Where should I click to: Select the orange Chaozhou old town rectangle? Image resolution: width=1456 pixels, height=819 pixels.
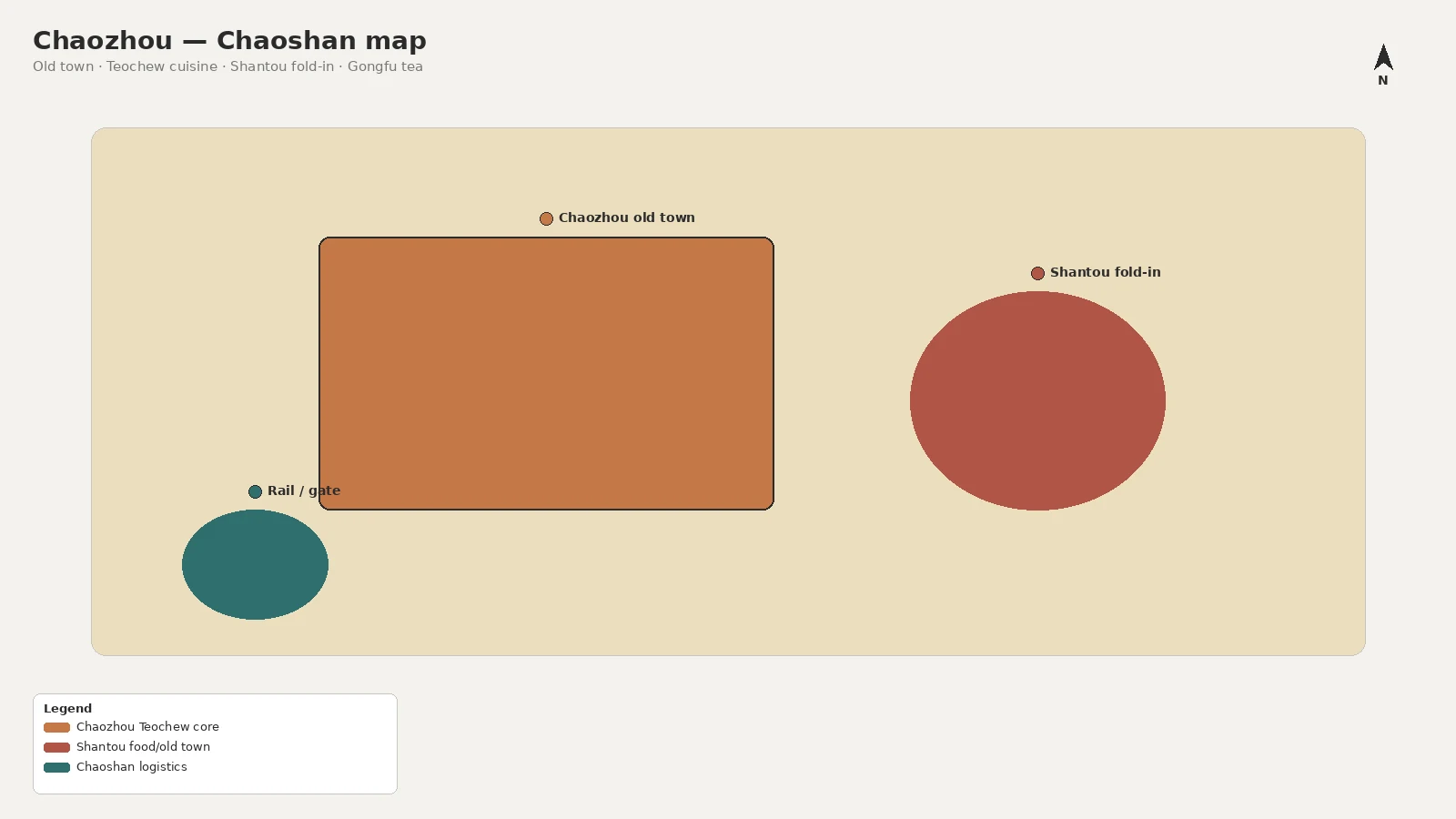546,373
